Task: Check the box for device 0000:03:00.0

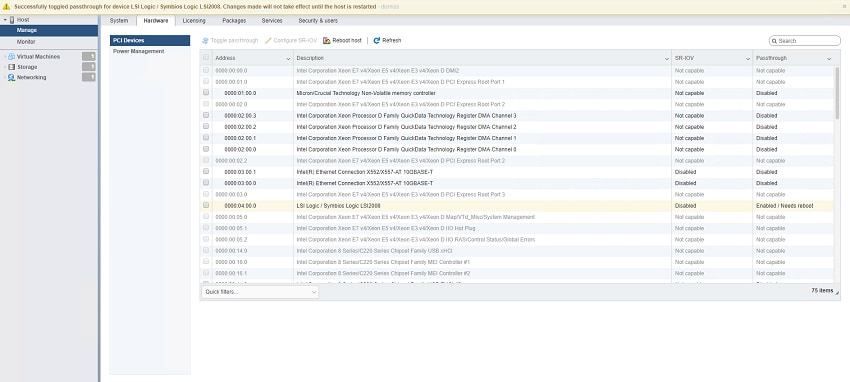Action: 206,183
